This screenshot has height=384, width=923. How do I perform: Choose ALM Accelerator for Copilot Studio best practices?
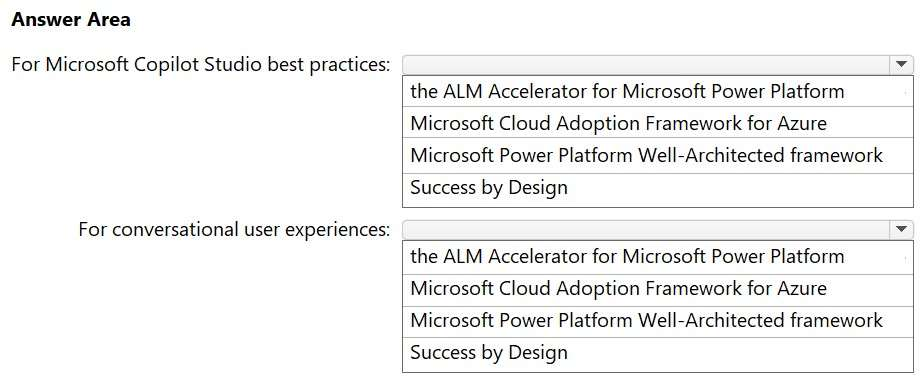point(658,91)
